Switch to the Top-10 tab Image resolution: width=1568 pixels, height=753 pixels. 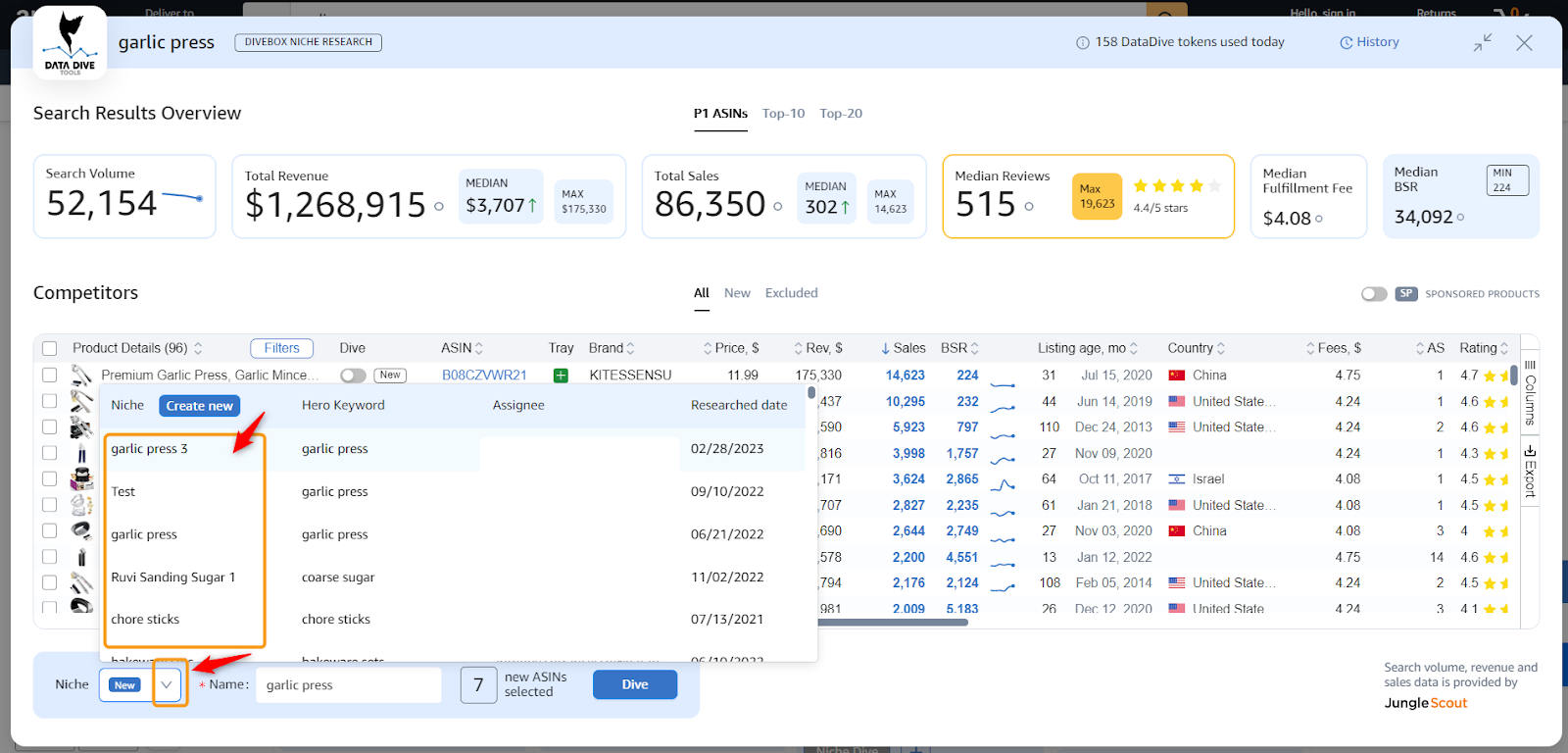pos(783,114)
